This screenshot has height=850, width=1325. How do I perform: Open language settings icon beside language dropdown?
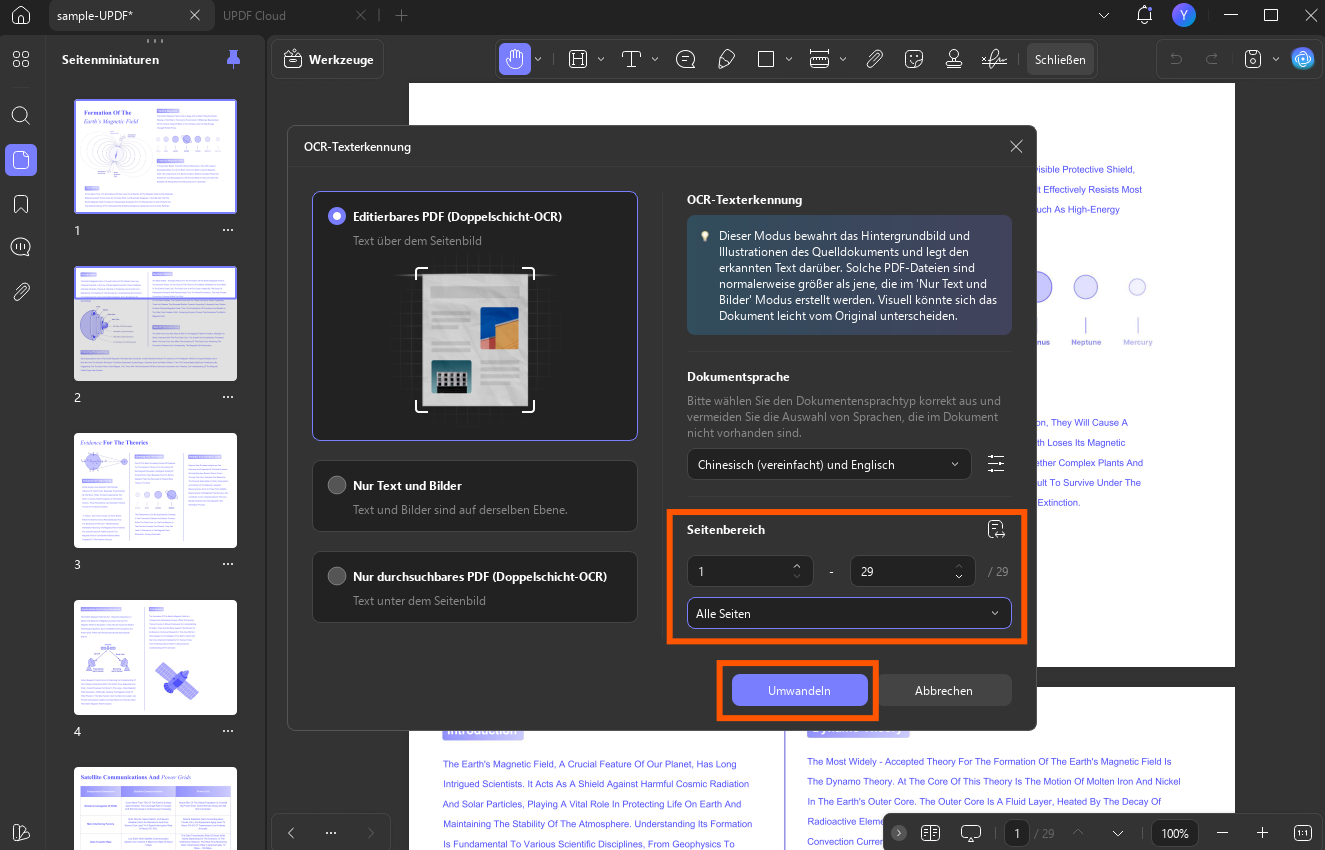(x=996, y=464)
